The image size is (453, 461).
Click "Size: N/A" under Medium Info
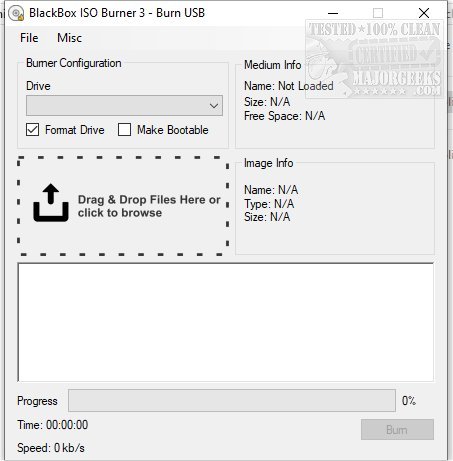coord(267,102)
